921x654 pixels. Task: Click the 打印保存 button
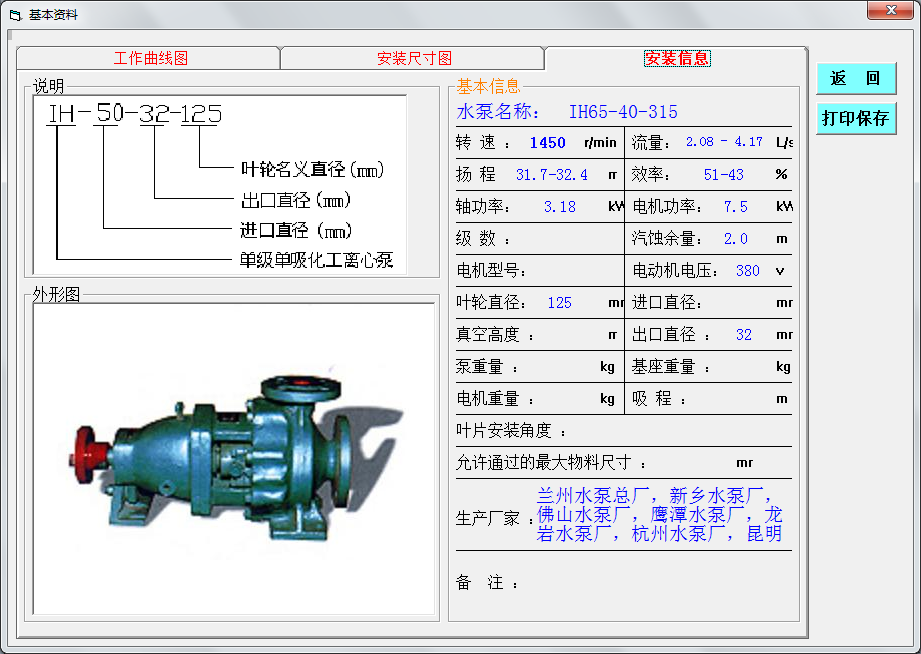pyautogui.click(x=856, y=118)
